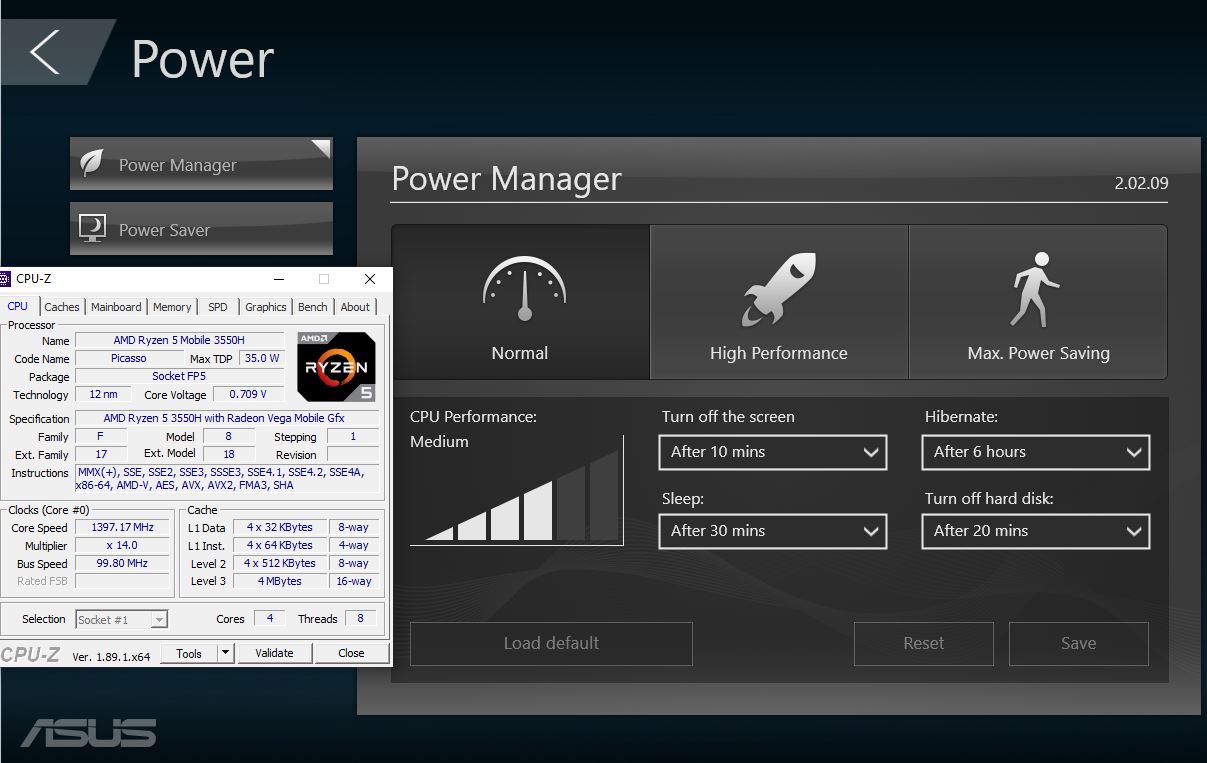Switch to the Caches tab

[x=62, y=307]
